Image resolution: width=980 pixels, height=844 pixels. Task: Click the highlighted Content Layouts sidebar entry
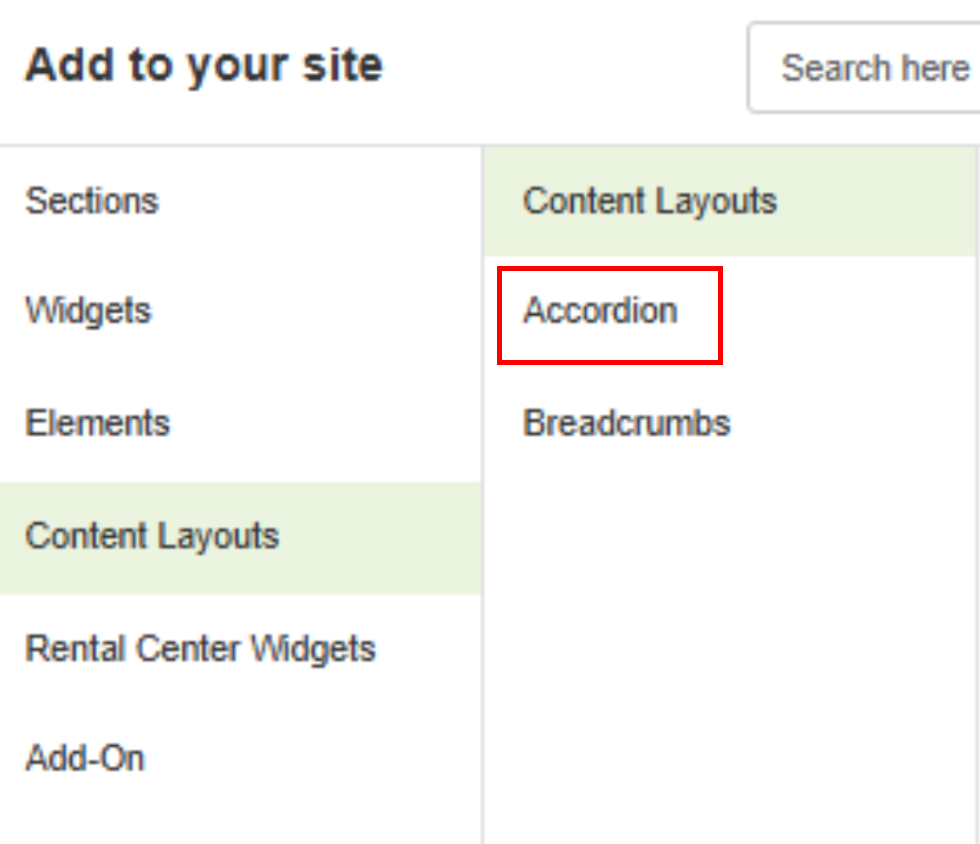click(152, 537)
